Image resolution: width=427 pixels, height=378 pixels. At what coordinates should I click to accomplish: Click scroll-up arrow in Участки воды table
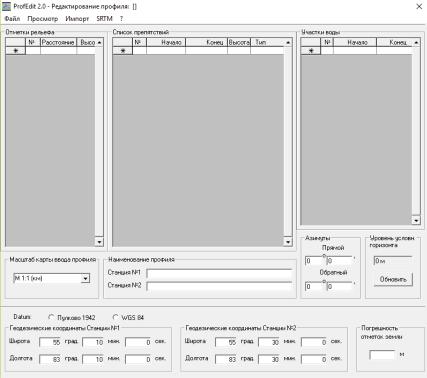point(416,42)
